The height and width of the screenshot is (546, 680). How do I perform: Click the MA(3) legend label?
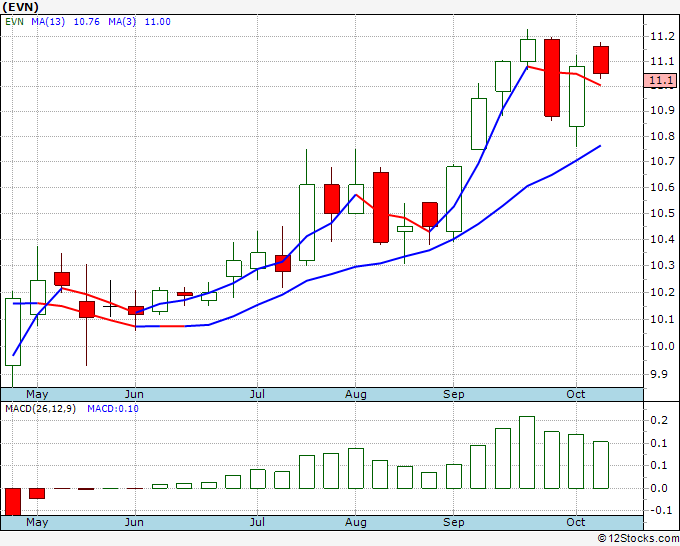122,22
